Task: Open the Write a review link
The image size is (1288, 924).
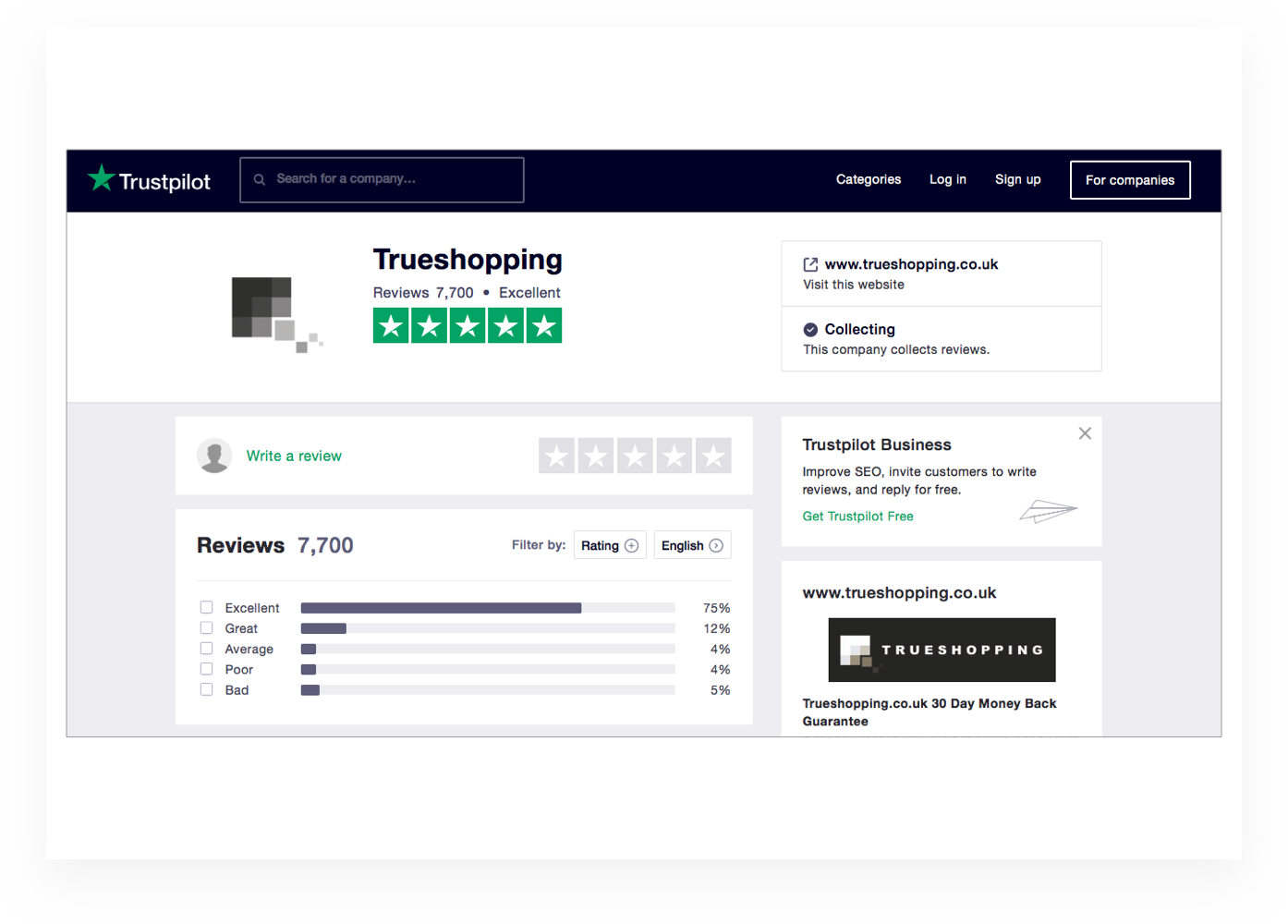Action: 294,456
